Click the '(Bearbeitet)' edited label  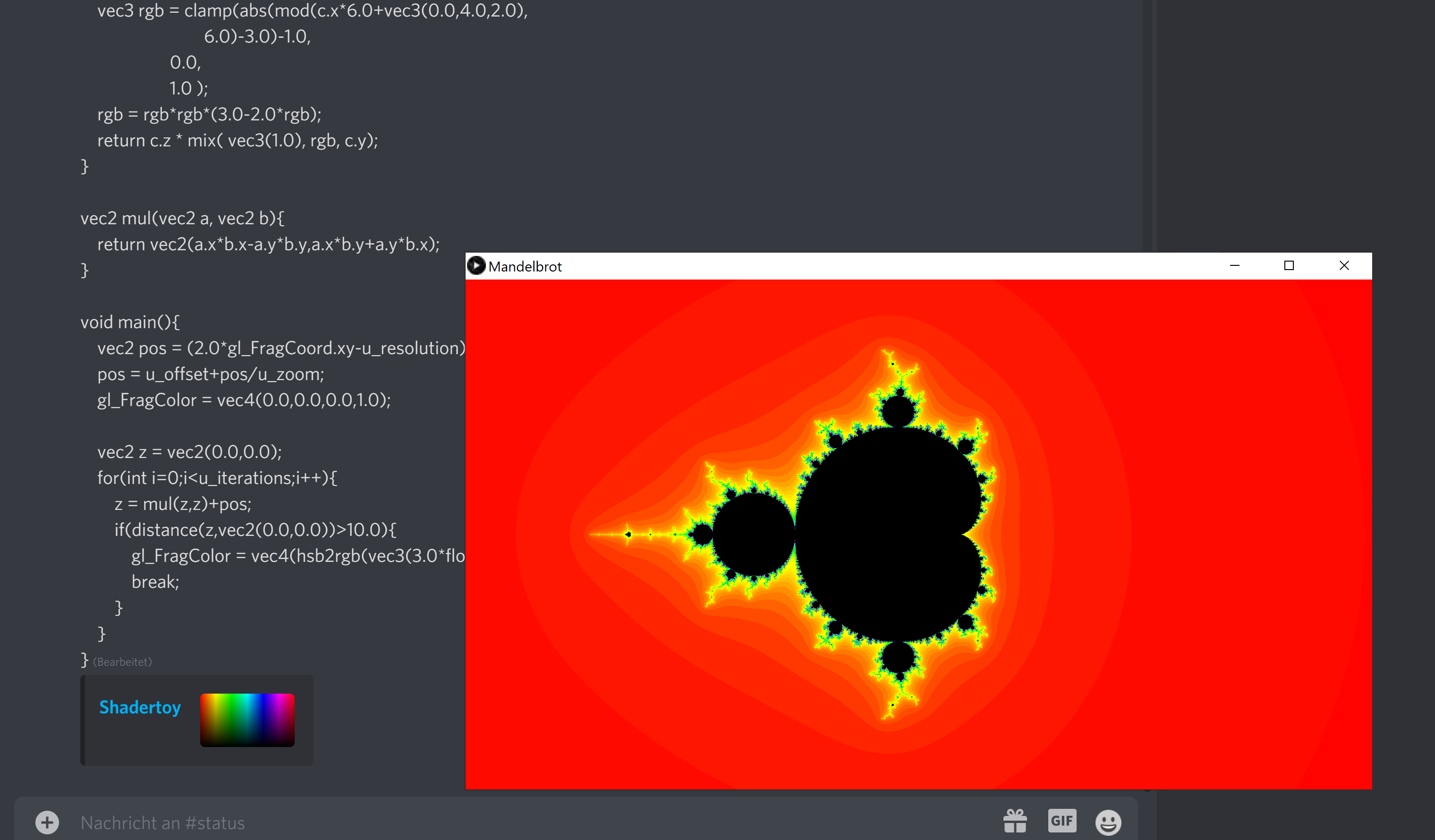122,662
